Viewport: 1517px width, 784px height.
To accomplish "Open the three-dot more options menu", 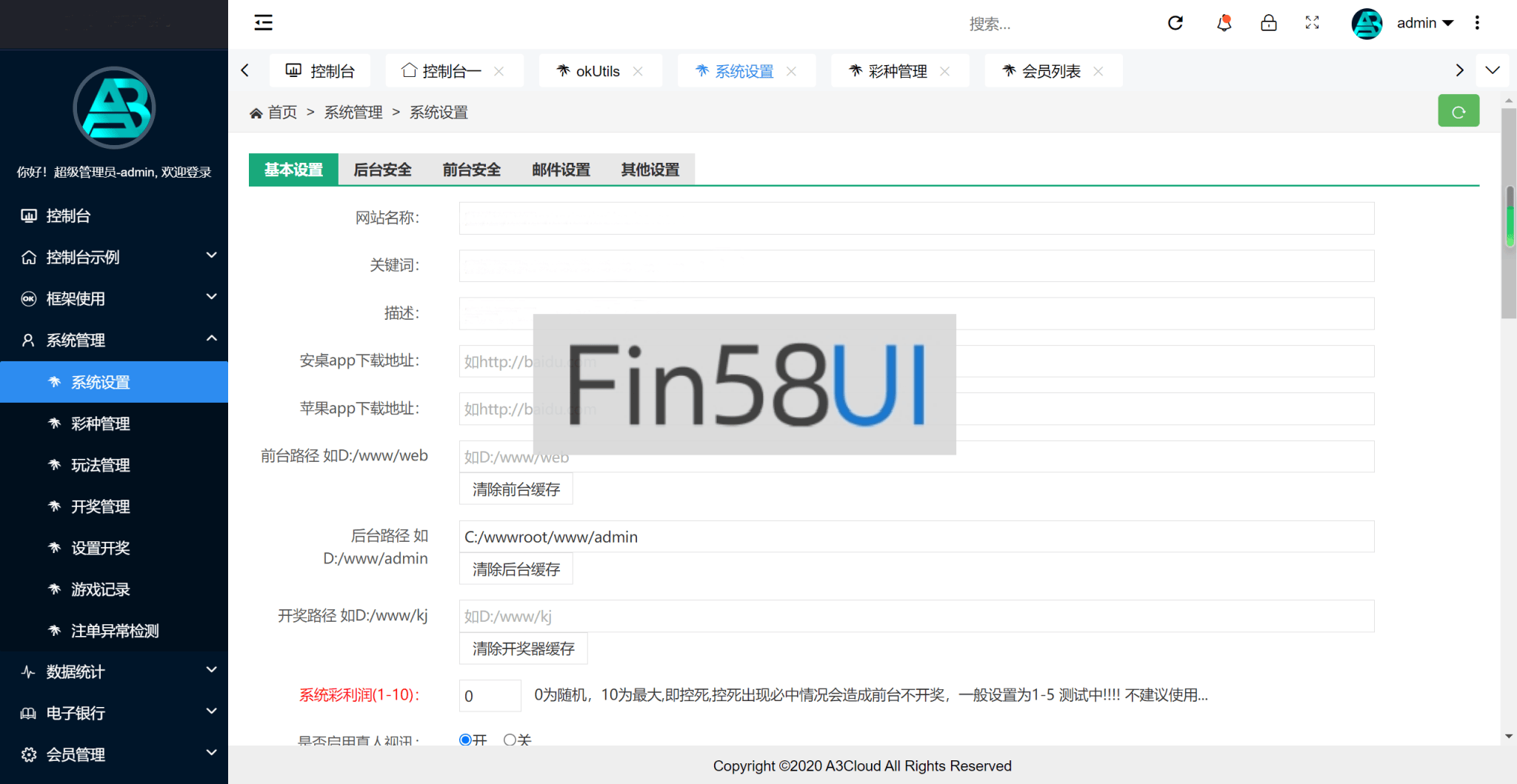I will (1477, 23).
